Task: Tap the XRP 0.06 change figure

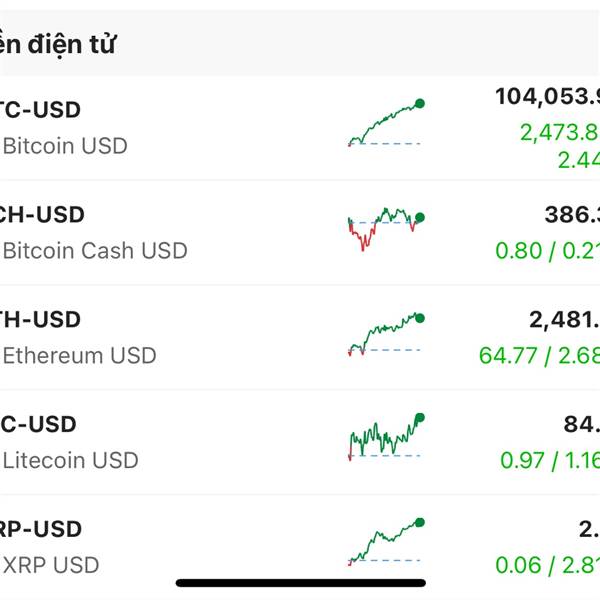Action: coord(519,565)
